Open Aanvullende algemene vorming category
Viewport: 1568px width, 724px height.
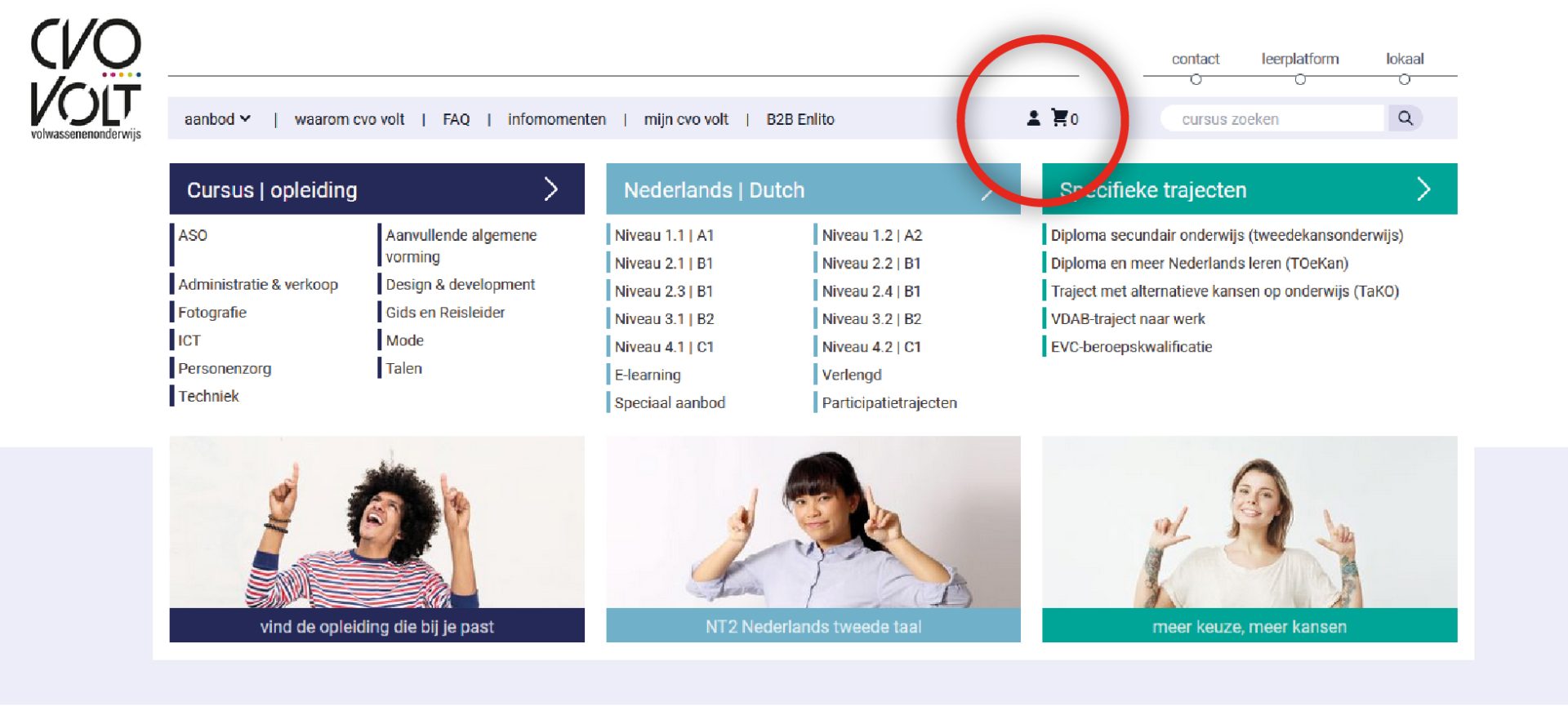coord(461,246)
